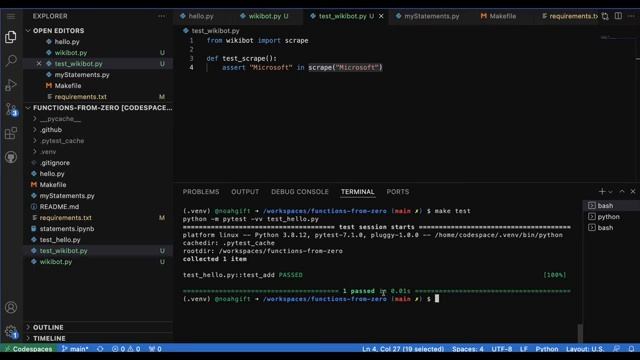Viewport: 640px width, 360px height.
Task: Open Manage settings gear
Action: pyautogui.click(x=11, y=331)
